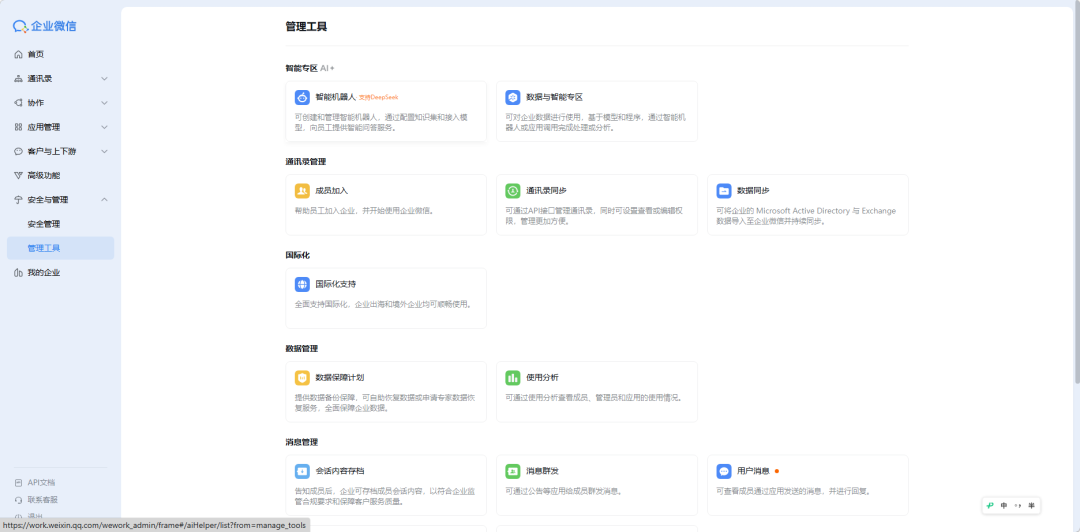Click the Microsoft Active Directory description text
Screen dimensions: 1080x532
point(806,216)
